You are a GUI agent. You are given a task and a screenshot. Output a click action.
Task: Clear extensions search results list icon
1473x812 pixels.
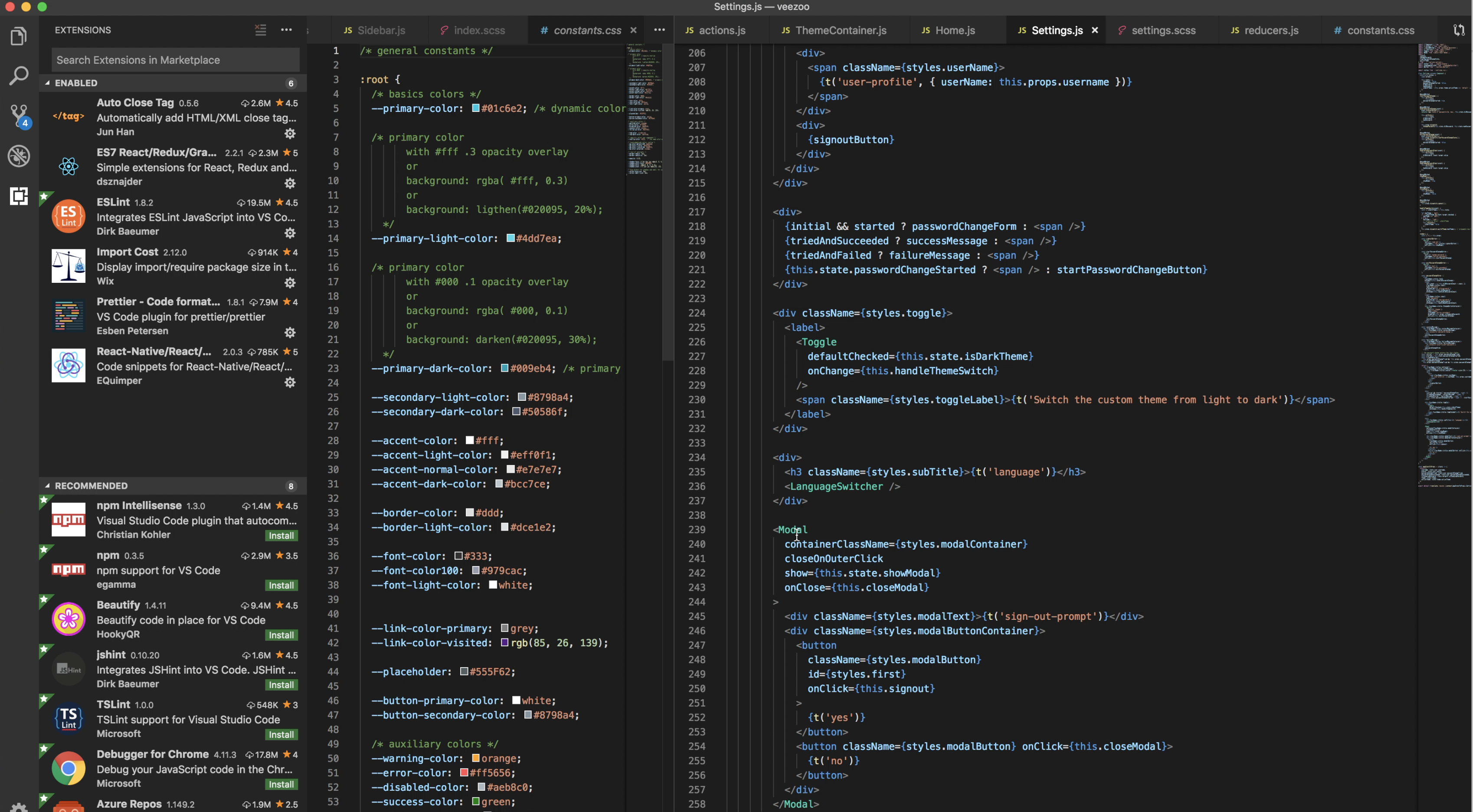260,30
